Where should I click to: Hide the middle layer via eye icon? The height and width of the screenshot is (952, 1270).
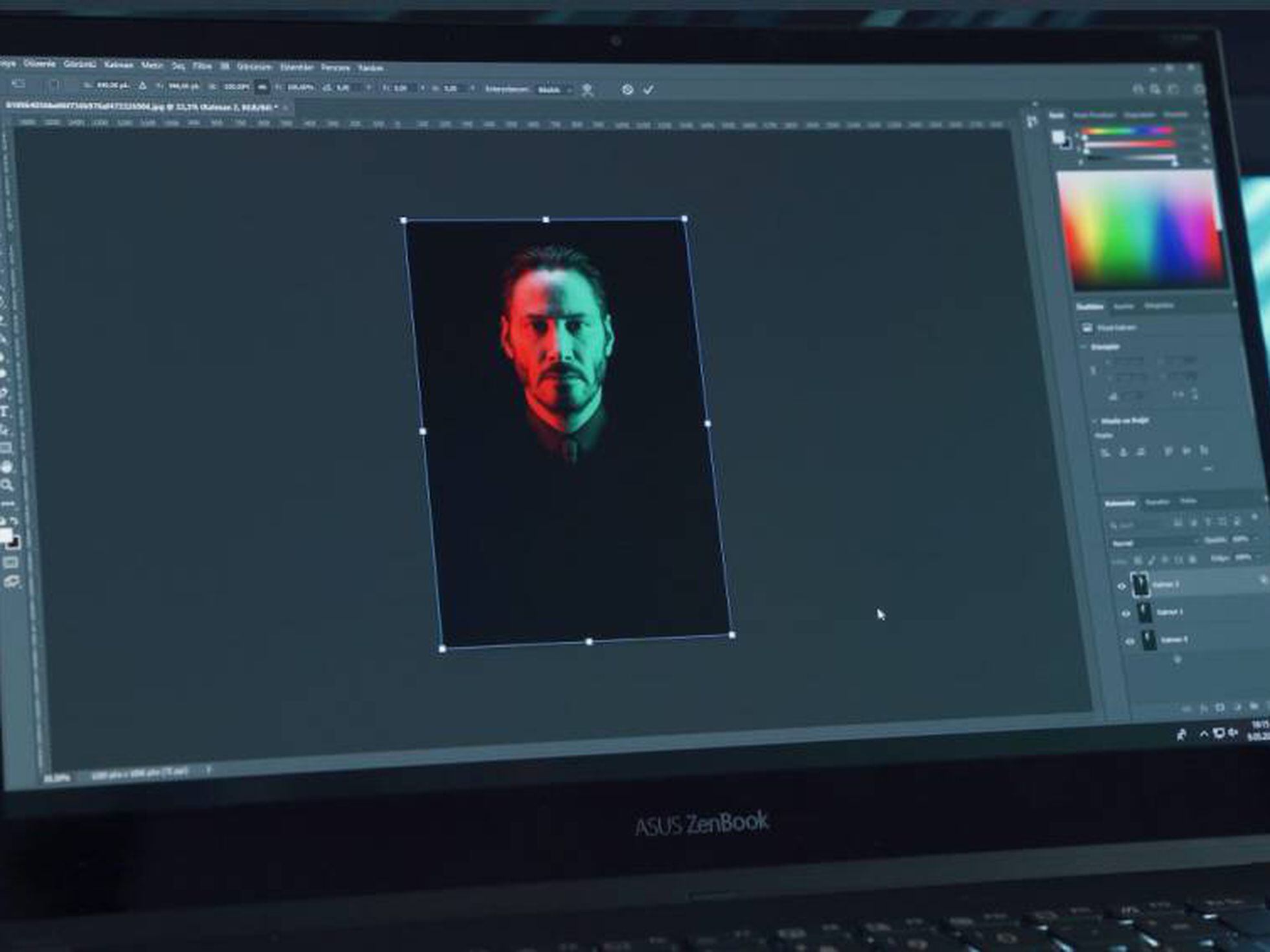1126,613
